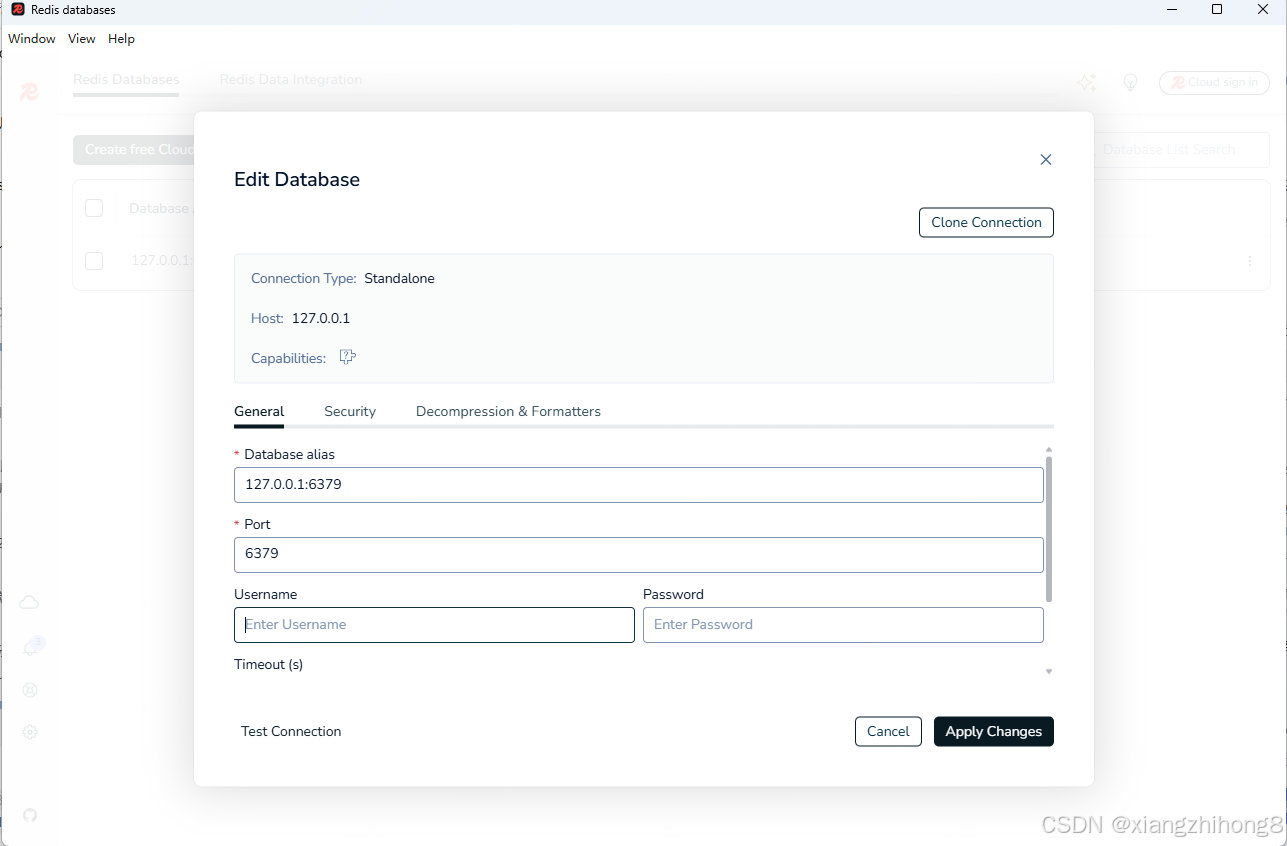Click the cloud icon in sidebar

29,602
